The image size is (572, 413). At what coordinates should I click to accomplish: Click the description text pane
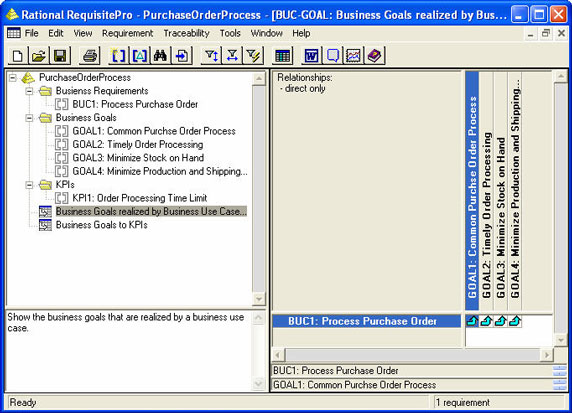click(128, 351)
